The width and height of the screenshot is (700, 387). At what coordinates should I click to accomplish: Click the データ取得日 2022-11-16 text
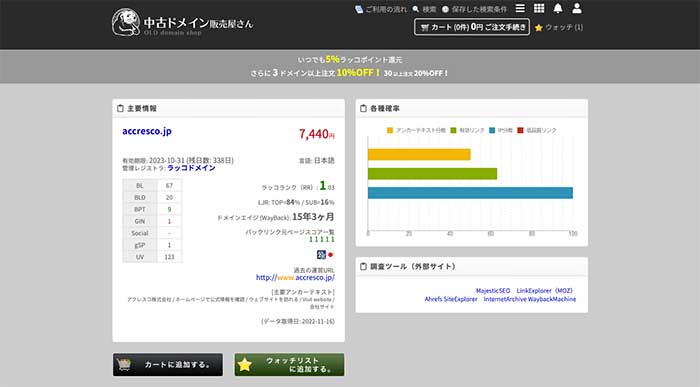tap(298, 321)
